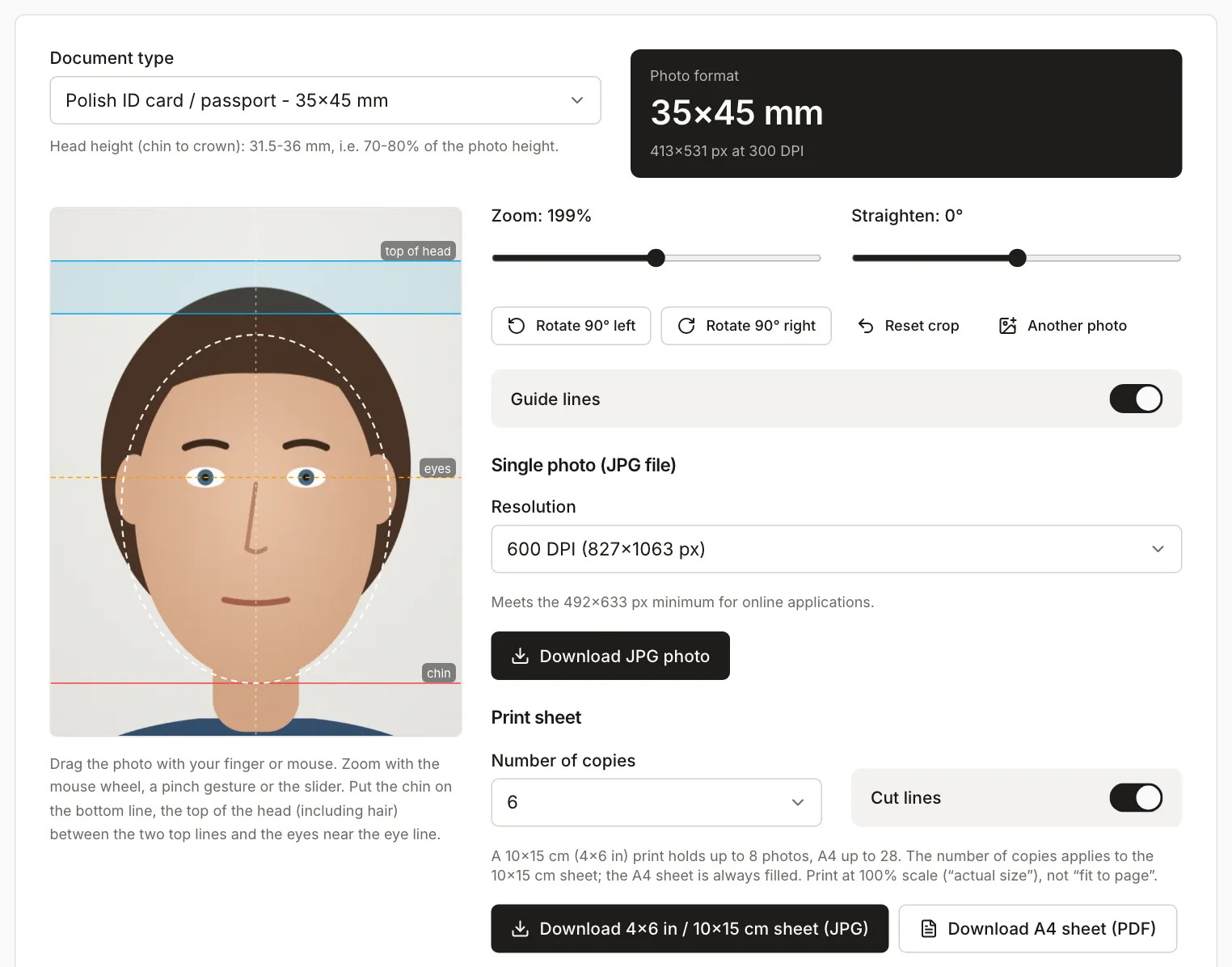The width and height of the screenshot is (1232, 967).
Task: Click the 'Straighten: 0°' label
Action: click(x=907, y=216)
